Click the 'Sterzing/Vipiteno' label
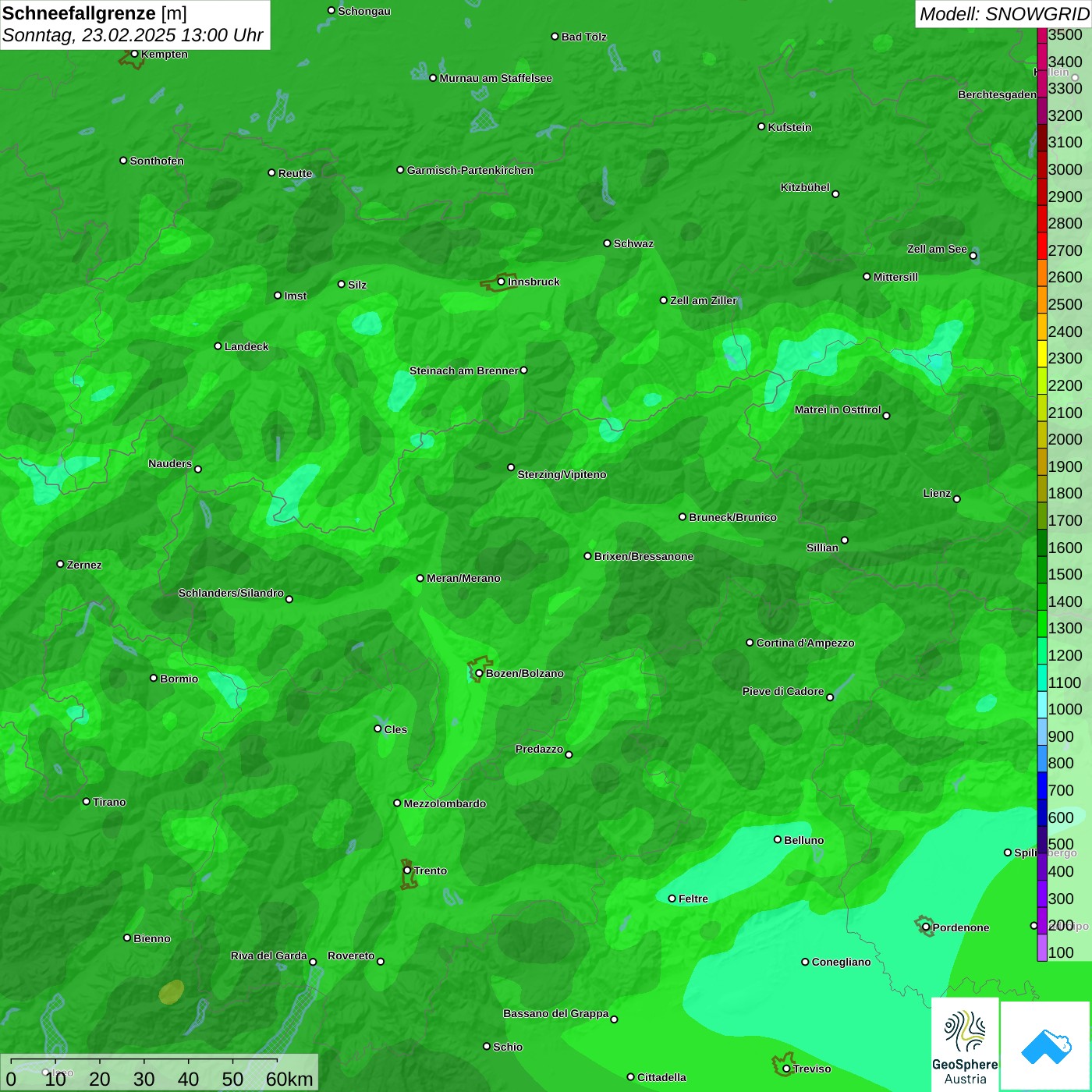Screen dimensions: 1092x1092 pyautogui.click(x=562, y=474)
